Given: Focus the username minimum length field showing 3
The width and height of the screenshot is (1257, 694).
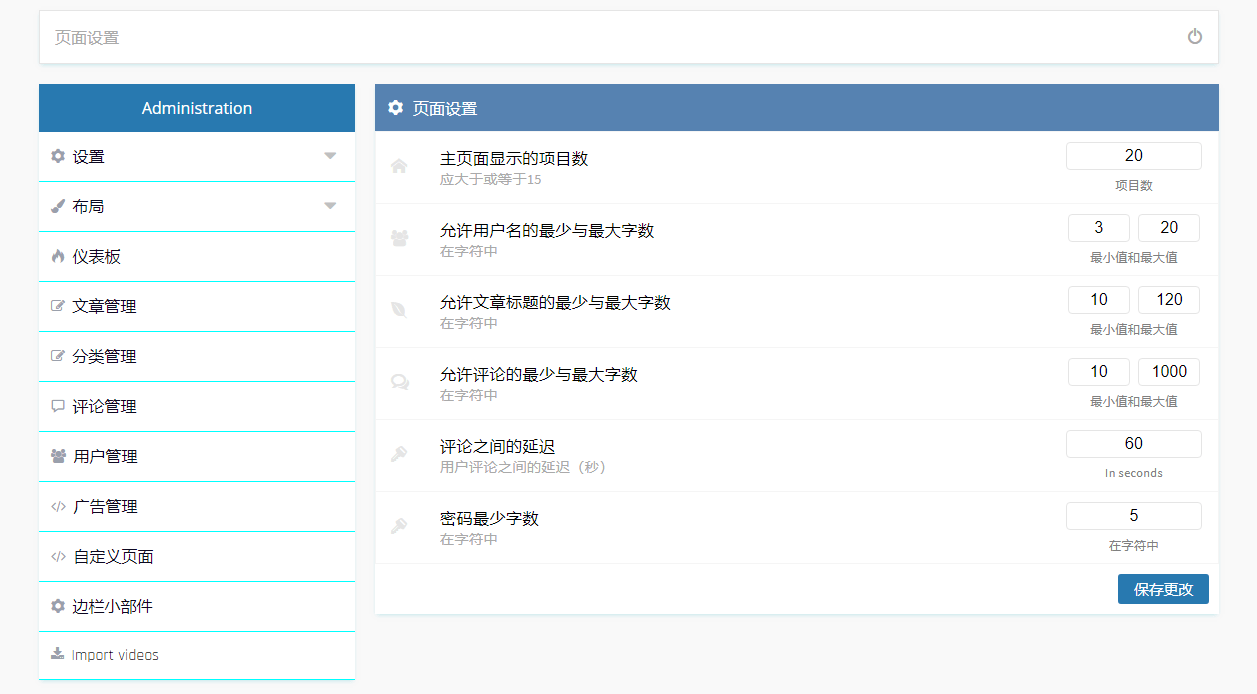Looking at the screenshot, I should [1099, 228].
